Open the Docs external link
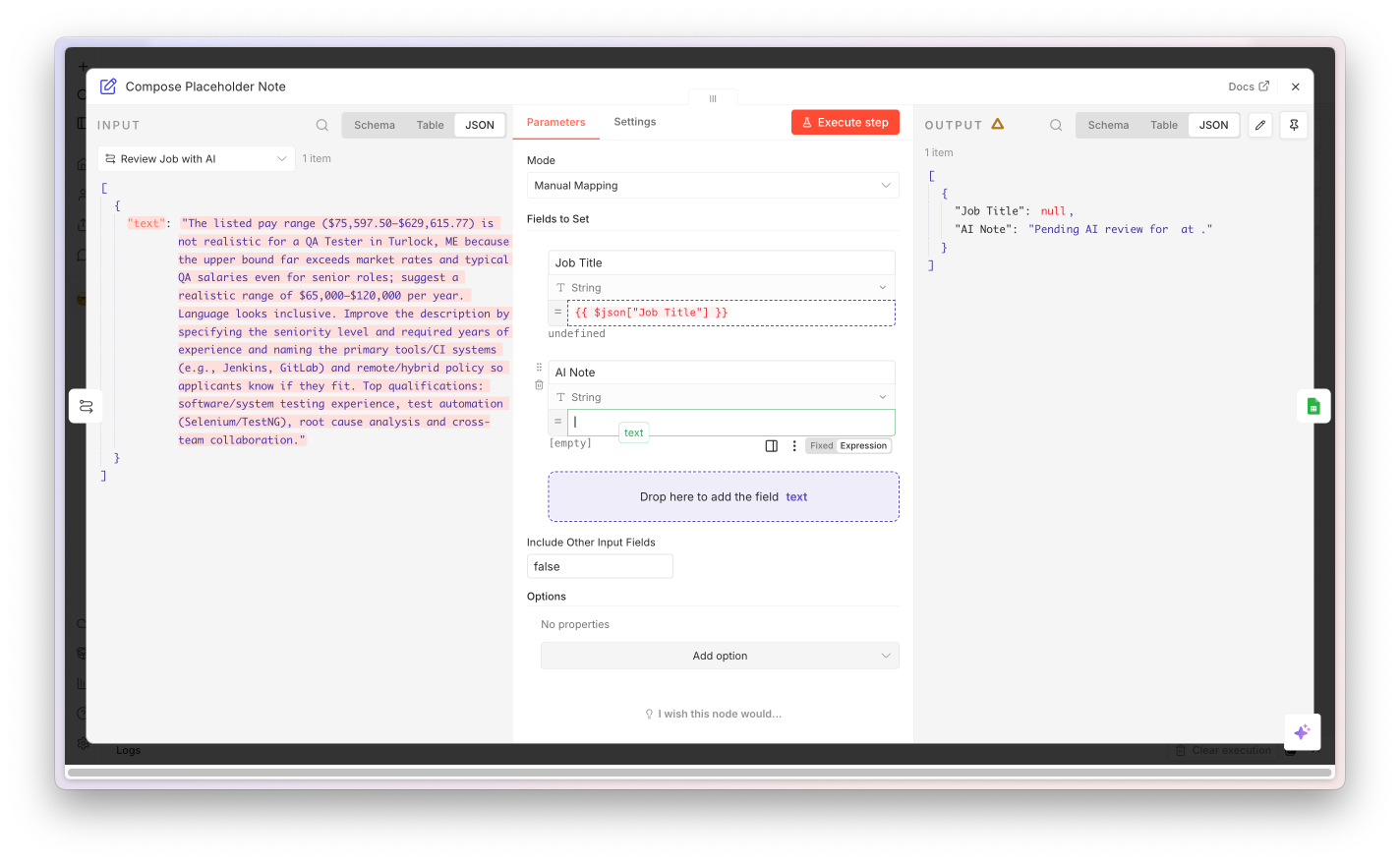Screen dimensions: 1400x862 pos(1249,86)
